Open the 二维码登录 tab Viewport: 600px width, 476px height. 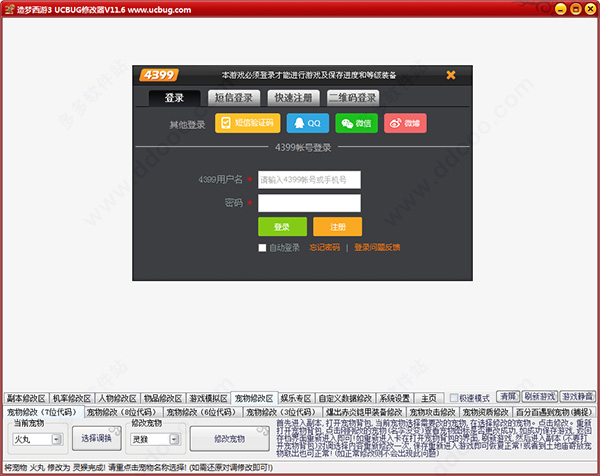(353, 98)
